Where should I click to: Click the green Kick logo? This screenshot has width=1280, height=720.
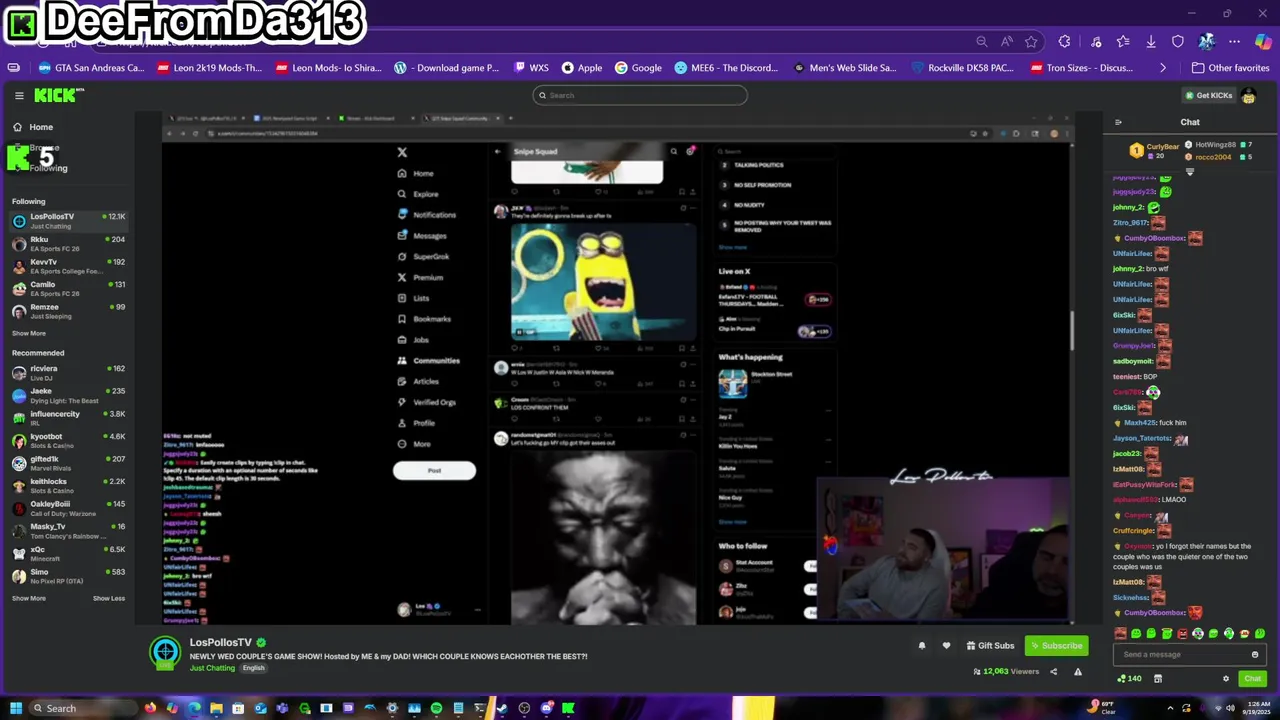tap(57, 95)
